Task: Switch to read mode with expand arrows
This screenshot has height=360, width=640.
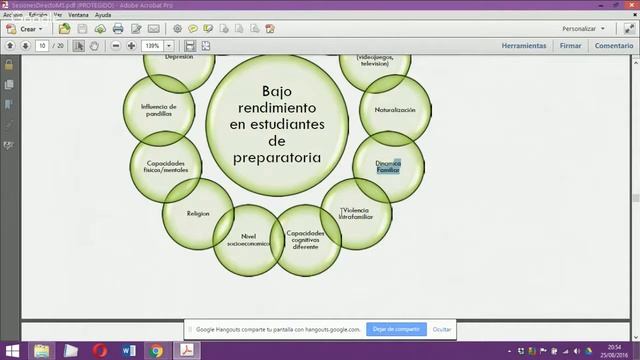Action: [629, 29]
